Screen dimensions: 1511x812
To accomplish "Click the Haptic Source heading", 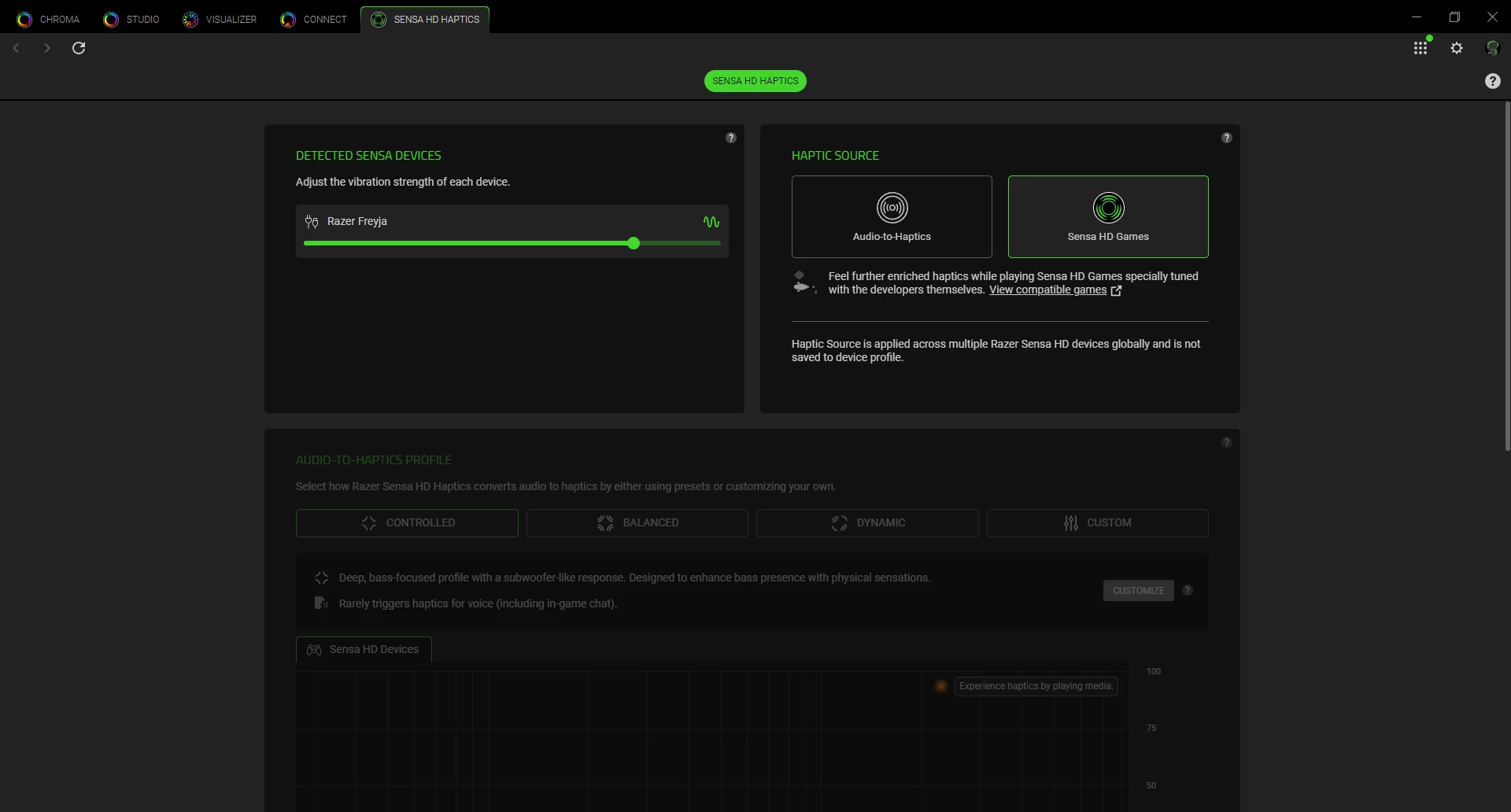I will pos(835,156).
